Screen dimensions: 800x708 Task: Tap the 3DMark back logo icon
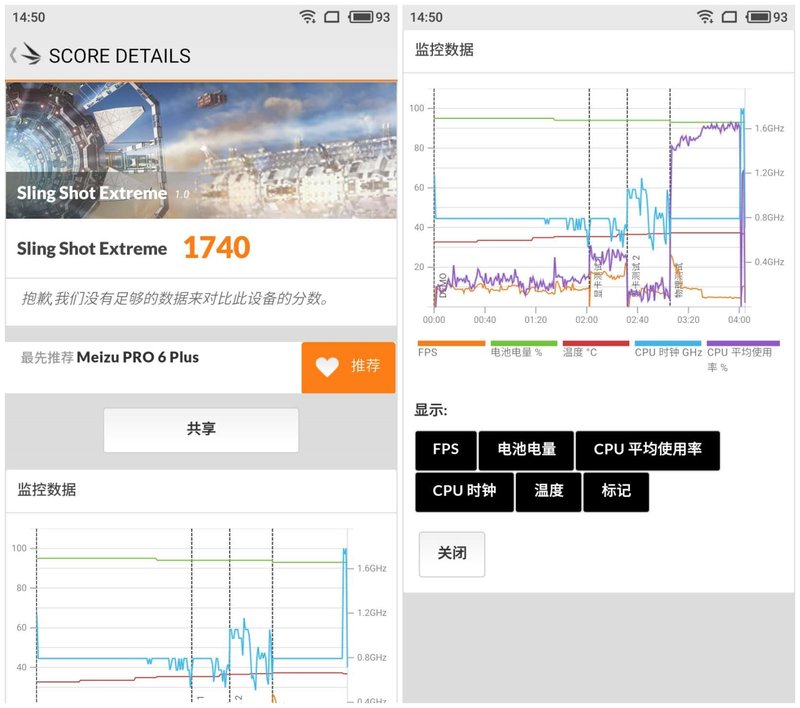point(26,55)
